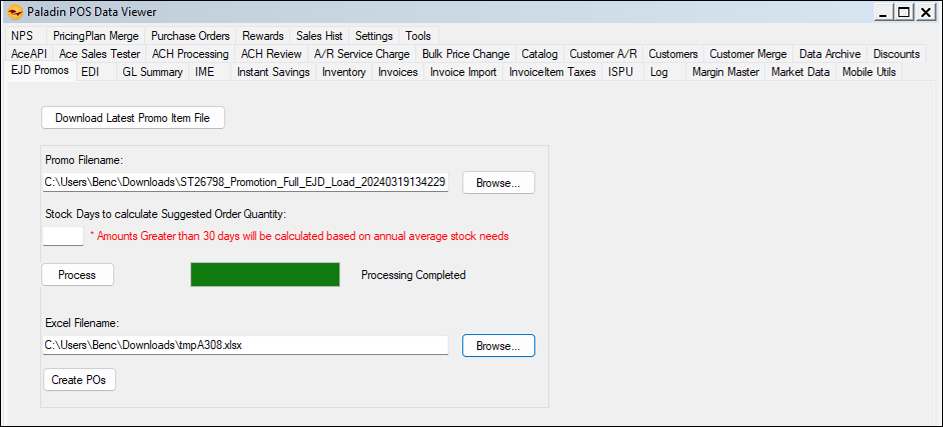Click the Stock Days input box
Viewport: 943px width, 427px height.
(63, 236)
